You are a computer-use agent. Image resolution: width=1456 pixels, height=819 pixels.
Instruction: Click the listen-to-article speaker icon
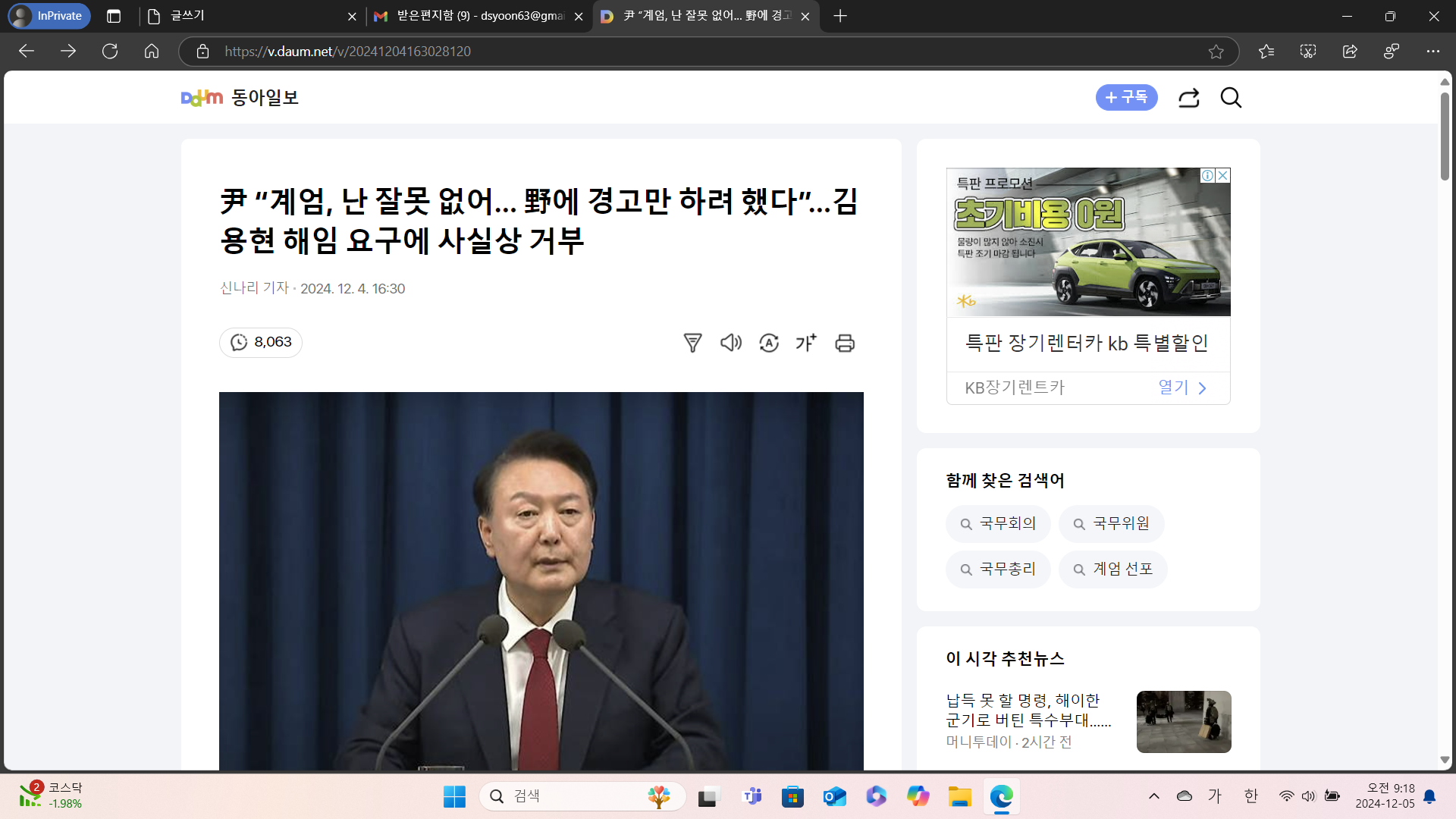click(730, 343)
